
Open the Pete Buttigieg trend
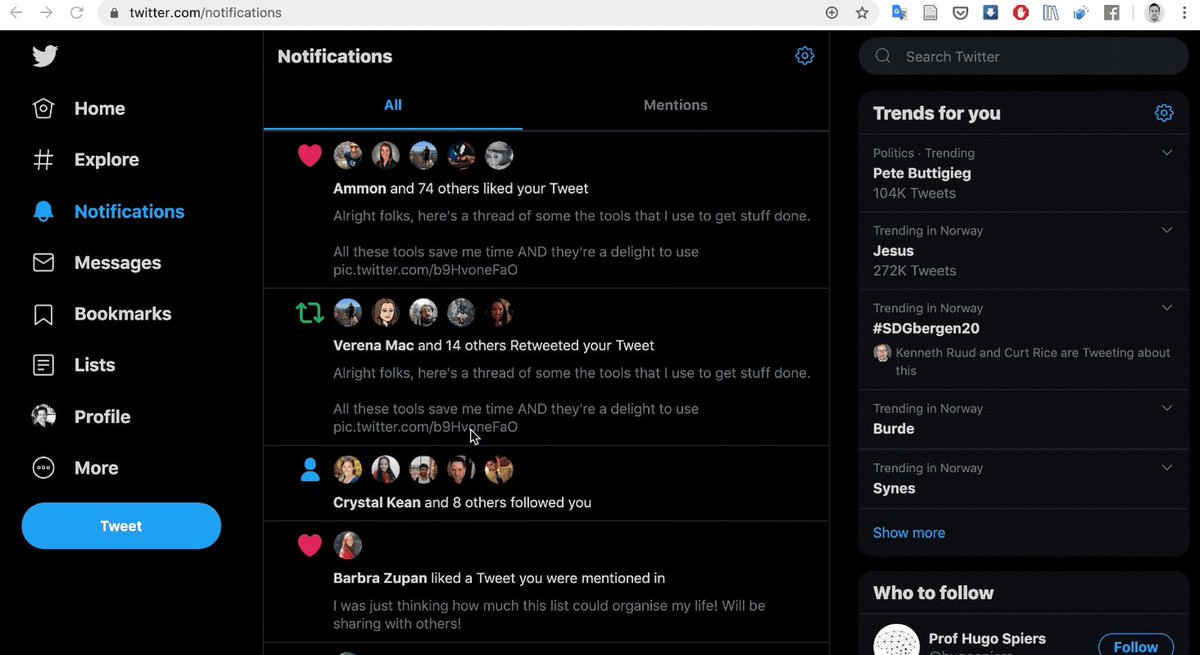click(x=921, y=173)
